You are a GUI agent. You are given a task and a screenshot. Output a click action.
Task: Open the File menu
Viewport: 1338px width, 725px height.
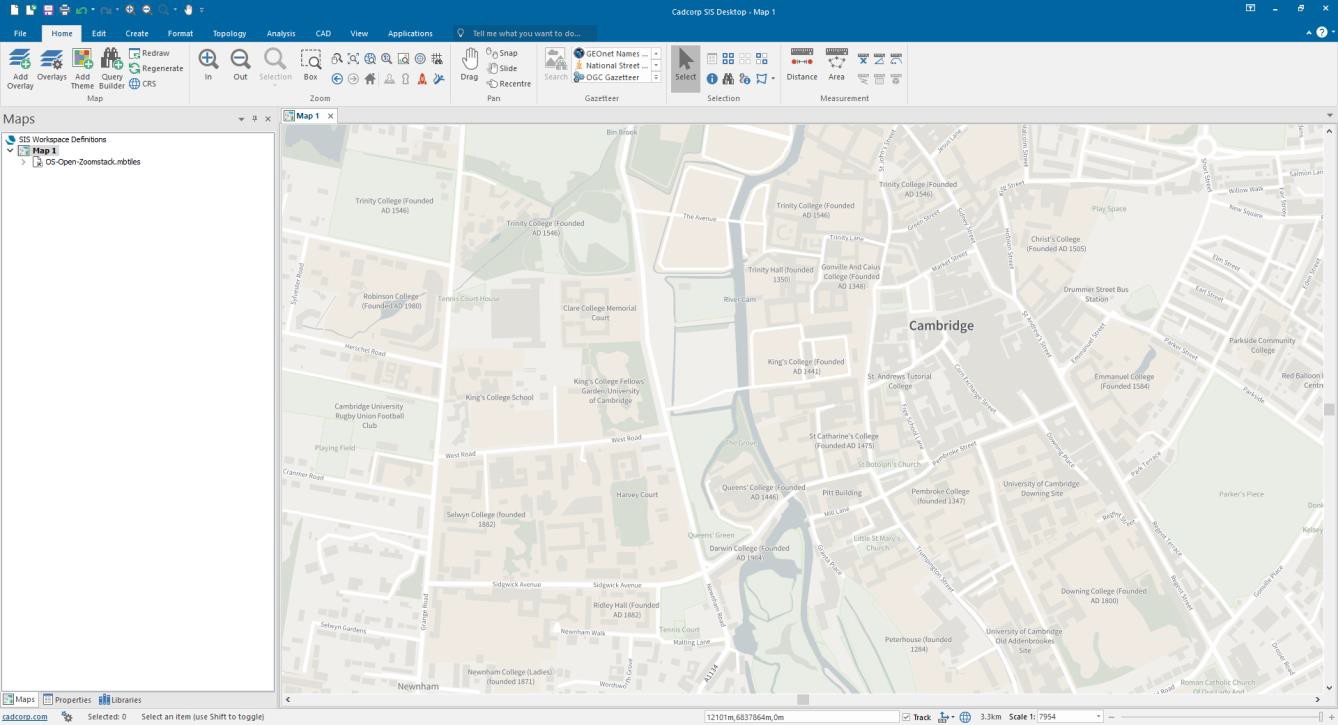point(20,33)
